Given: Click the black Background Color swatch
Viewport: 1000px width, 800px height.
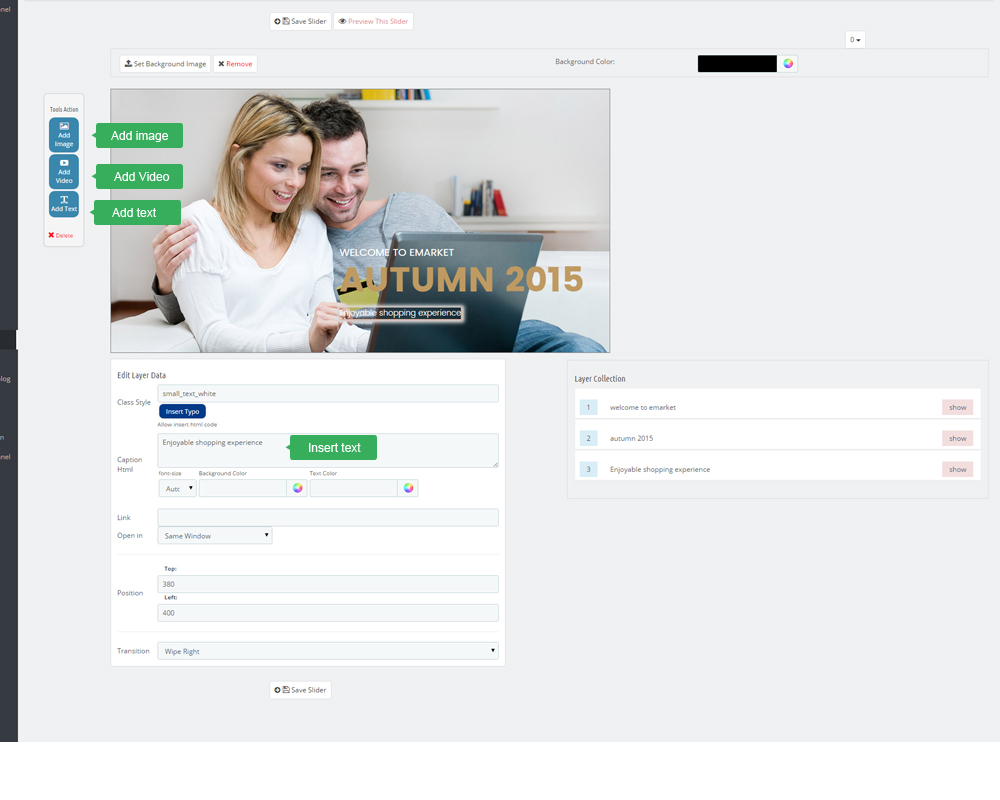Looking at the screenshot, I should (737, 64).
